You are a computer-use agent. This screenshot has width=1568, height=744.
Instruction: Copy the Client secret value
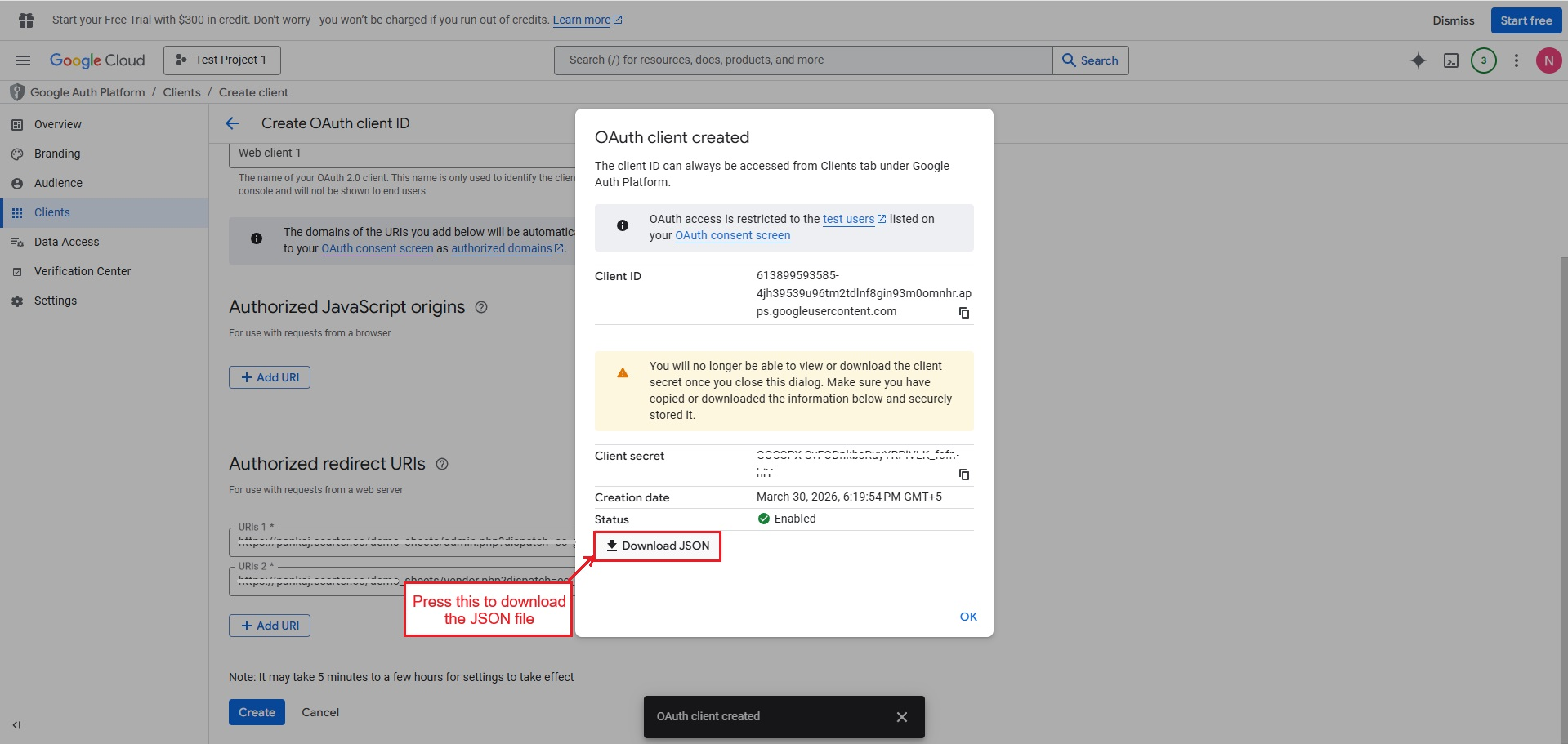tap(964, 474)
